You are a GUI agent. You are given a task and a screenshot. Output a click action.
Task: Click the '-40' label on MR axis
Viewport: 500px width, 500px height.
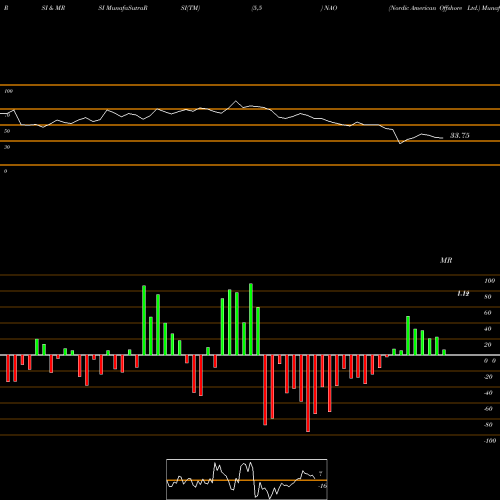[488, 393]
